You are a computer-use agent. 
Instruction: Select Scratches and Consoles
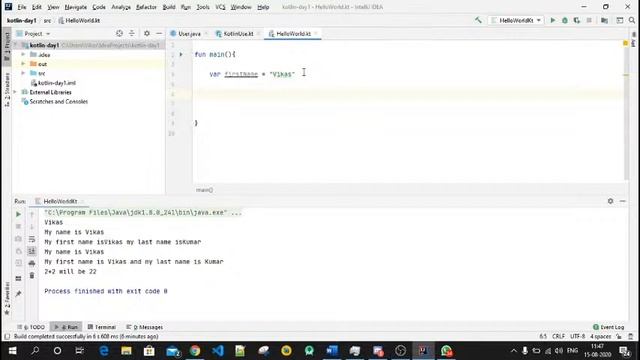(55, 102)
